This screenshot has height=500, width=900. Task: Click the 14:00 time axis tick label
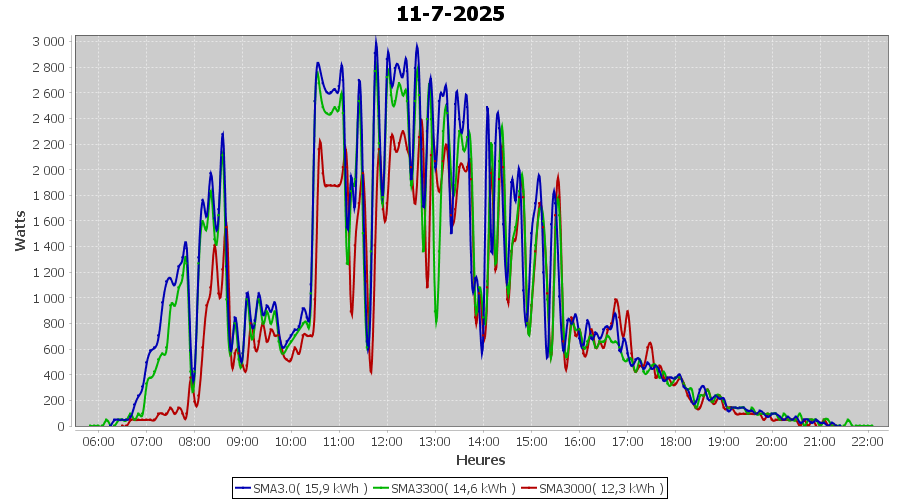(483, 441)
